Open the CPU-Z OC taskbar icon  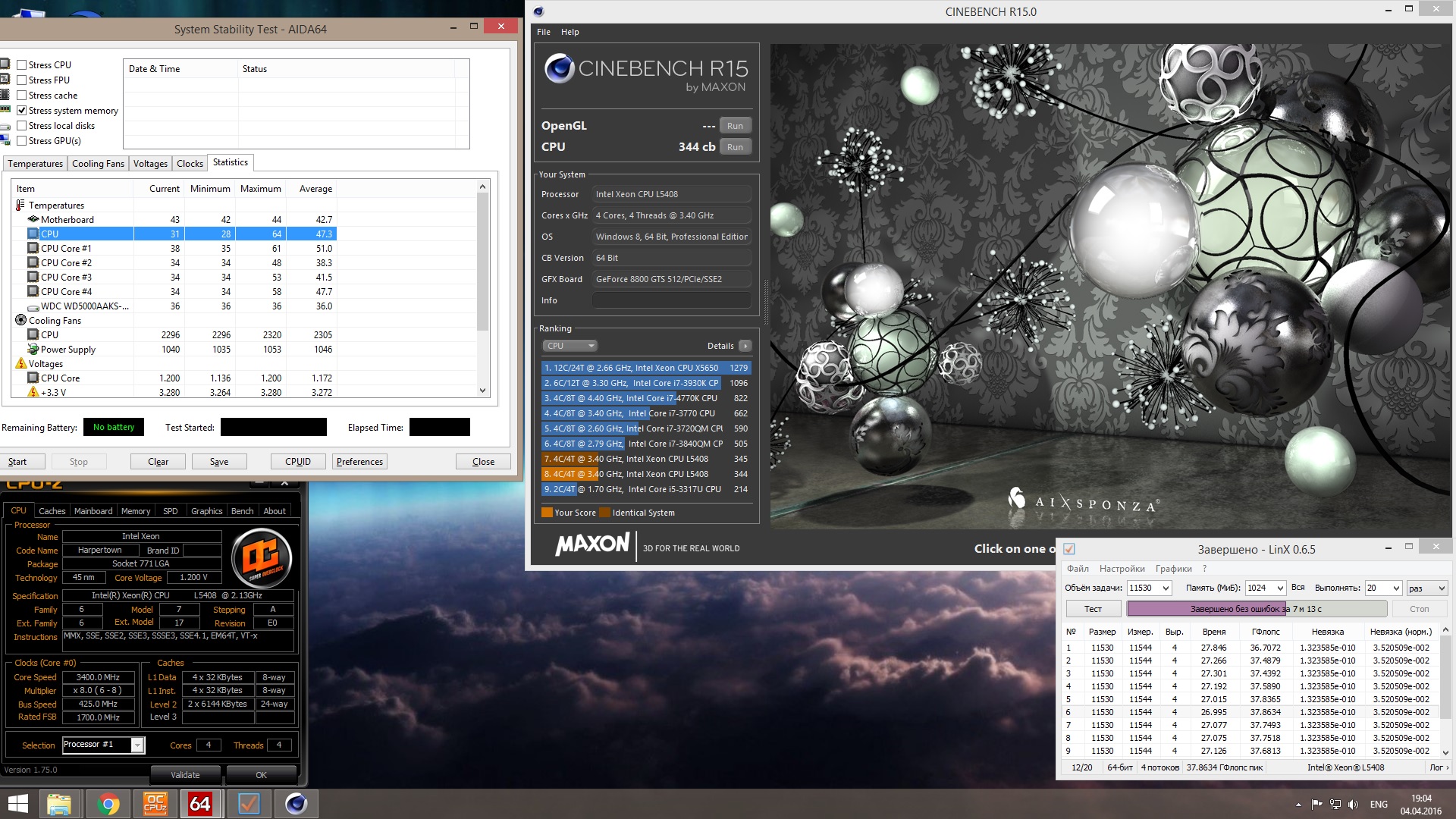coord(155,803)
